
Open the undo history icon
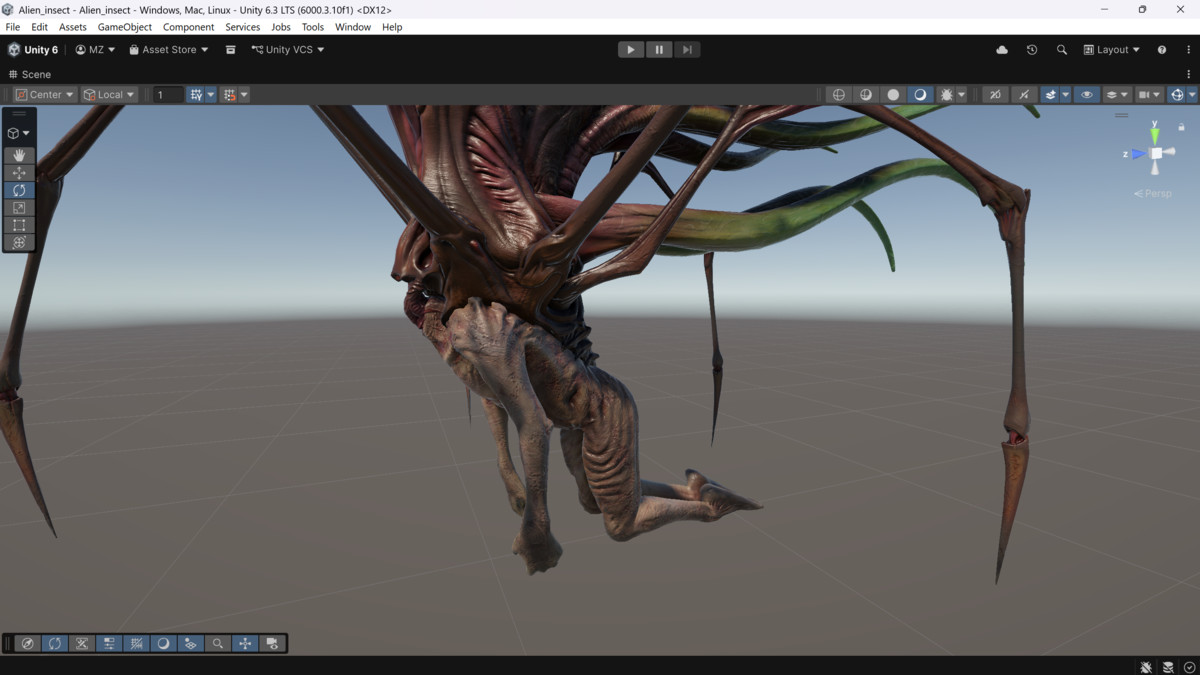click(1032, 50)
